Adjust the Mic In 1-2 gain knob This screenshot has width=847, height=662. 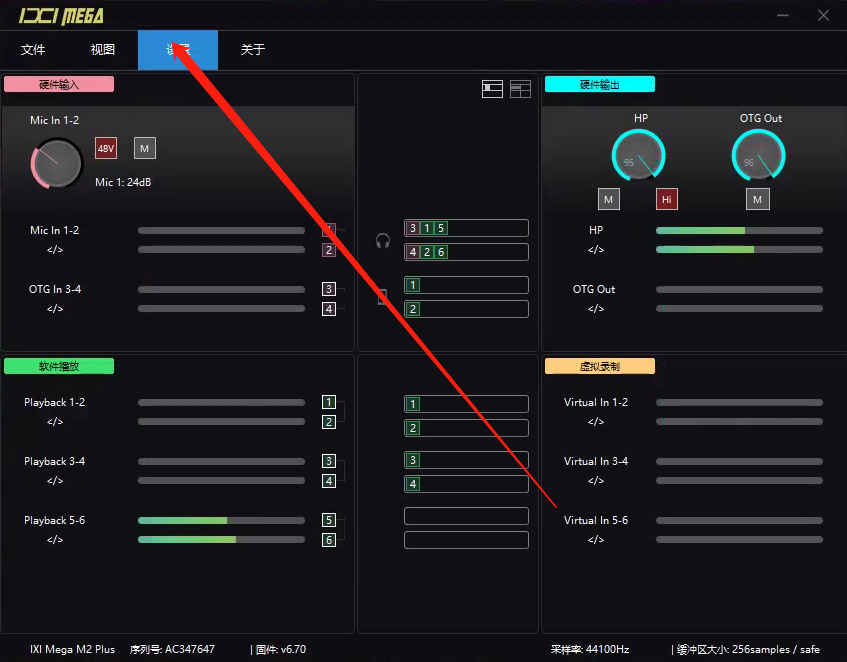57,163
